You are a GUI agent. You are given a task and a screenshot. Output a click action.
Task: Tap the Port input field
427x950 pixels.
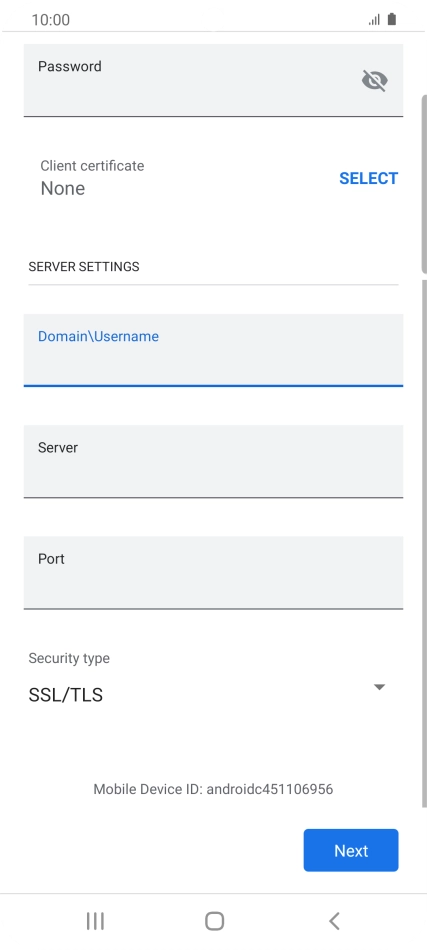tap(213, 573)
